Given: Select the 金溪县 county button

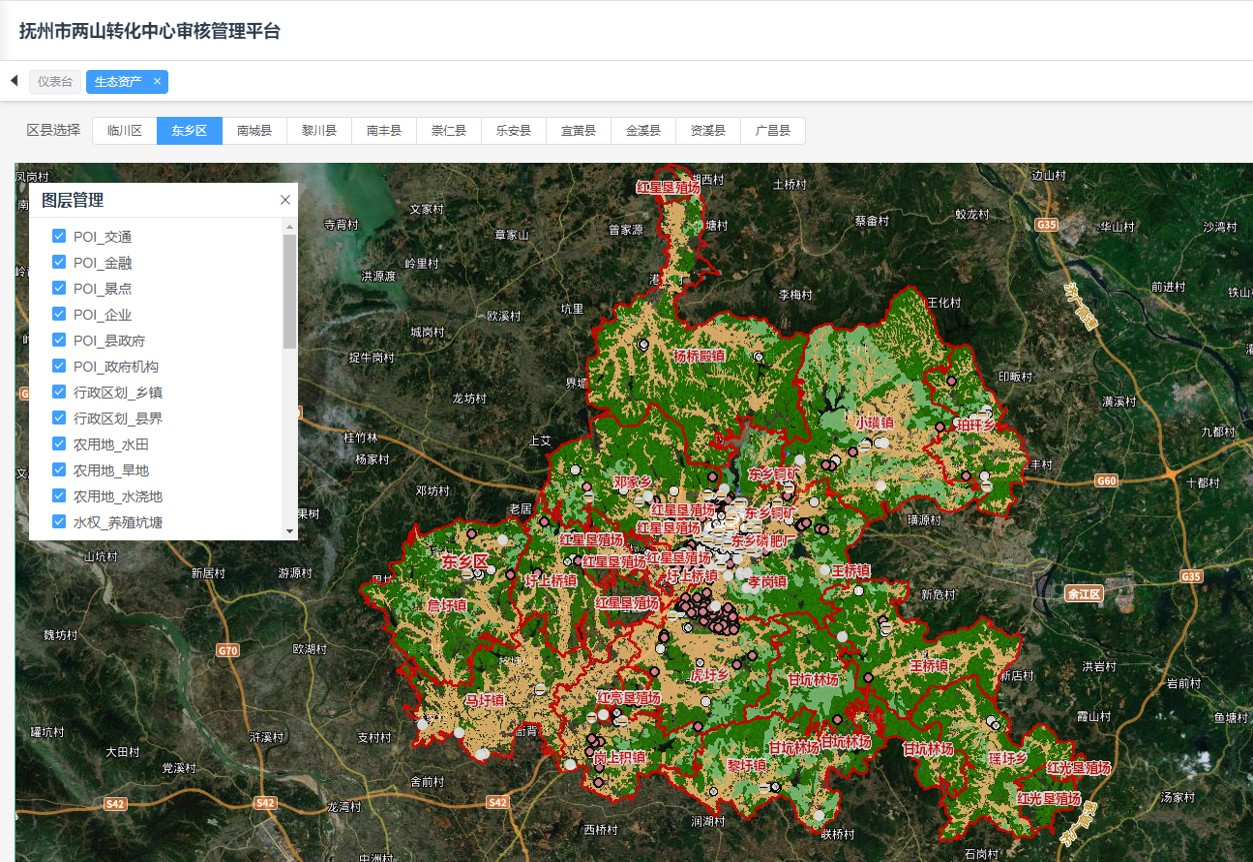Looking at the screenshot, I should click(643, 131).
